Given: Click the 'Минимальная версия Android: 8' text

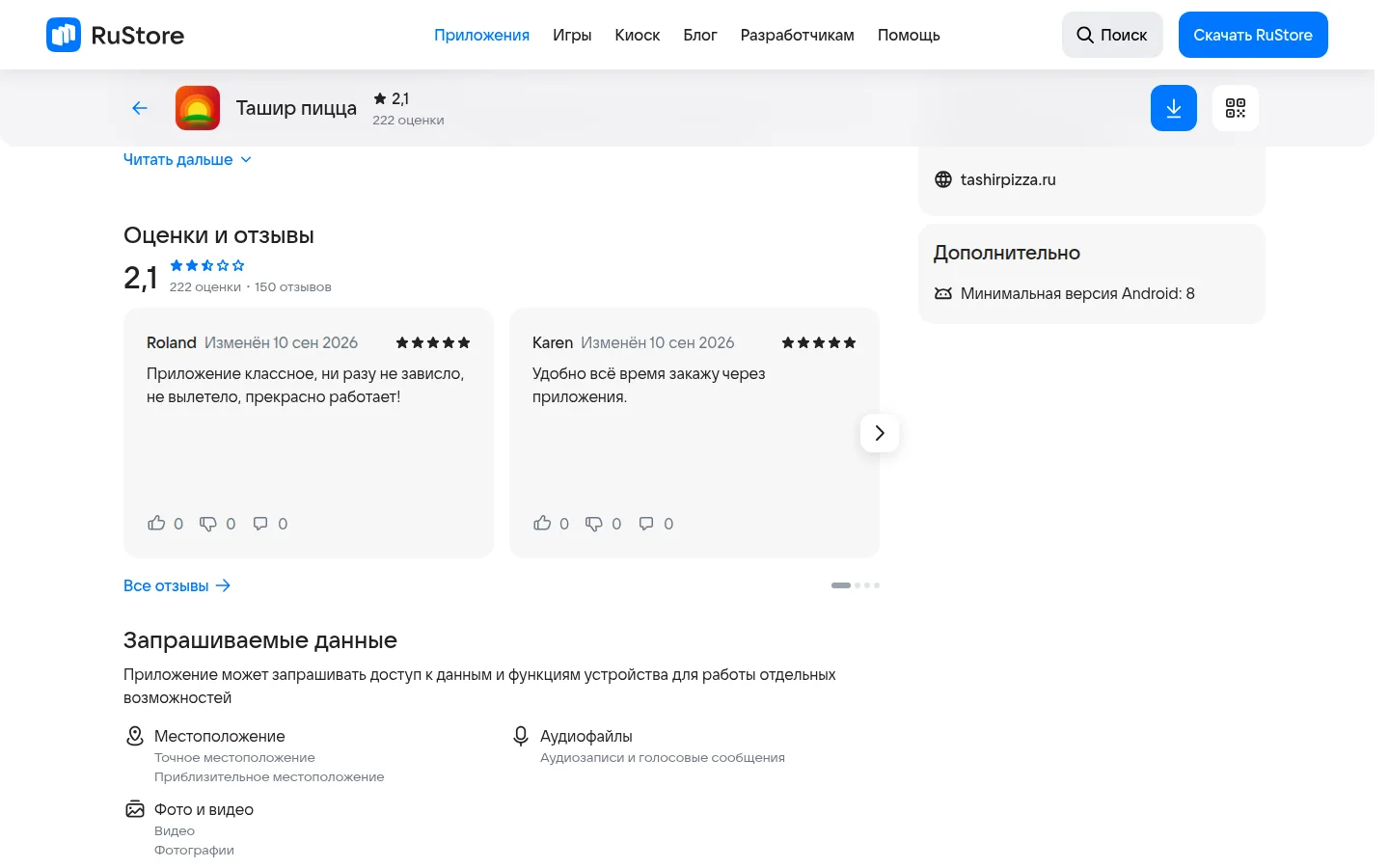Looking at the screenshot, I should [1077, 293].
